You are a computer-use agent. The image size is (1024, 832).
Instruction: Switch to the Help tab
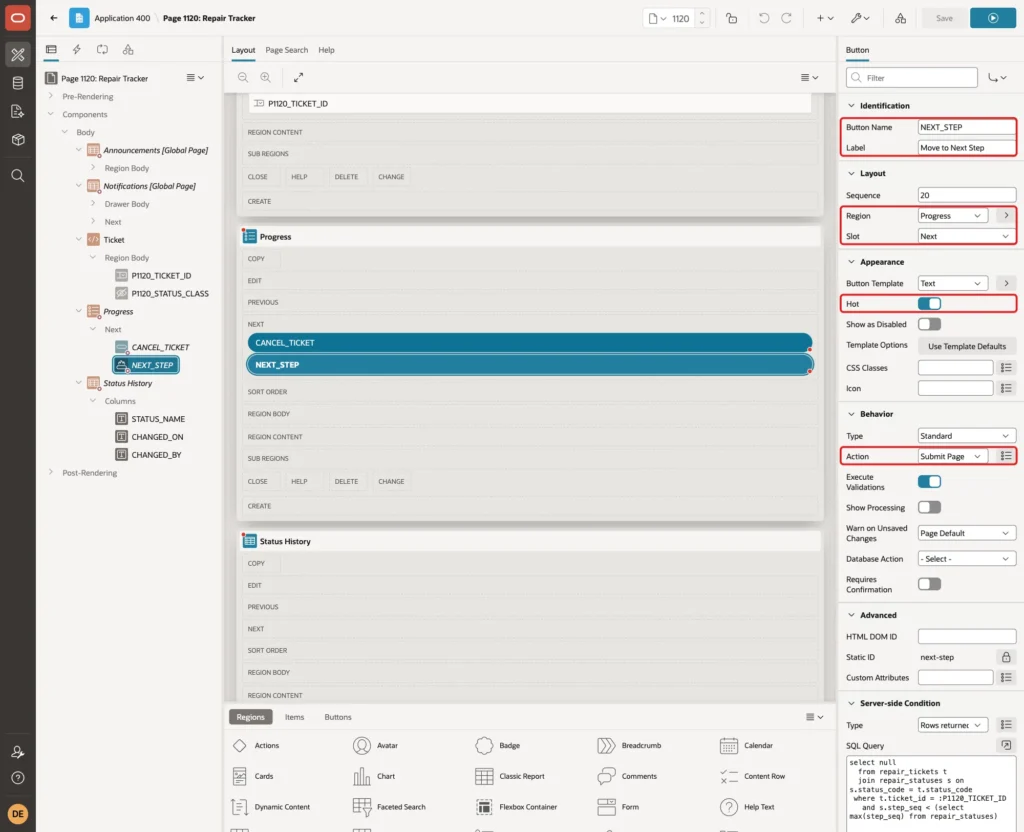coord(327,50)
